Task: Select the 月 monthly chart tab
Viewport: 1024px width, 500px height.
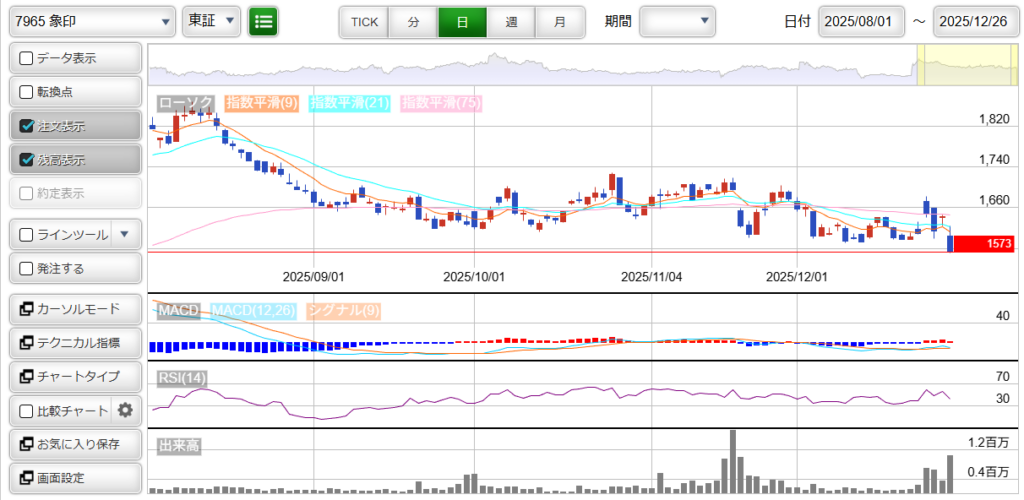Action: pyautogui.click(x=559, y=22)
